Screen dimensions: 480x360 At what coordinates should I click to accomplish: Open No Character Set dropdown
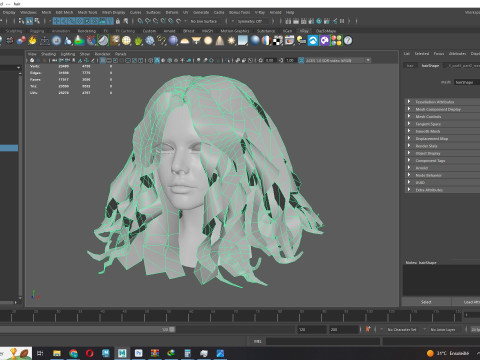tap(403, 329)
